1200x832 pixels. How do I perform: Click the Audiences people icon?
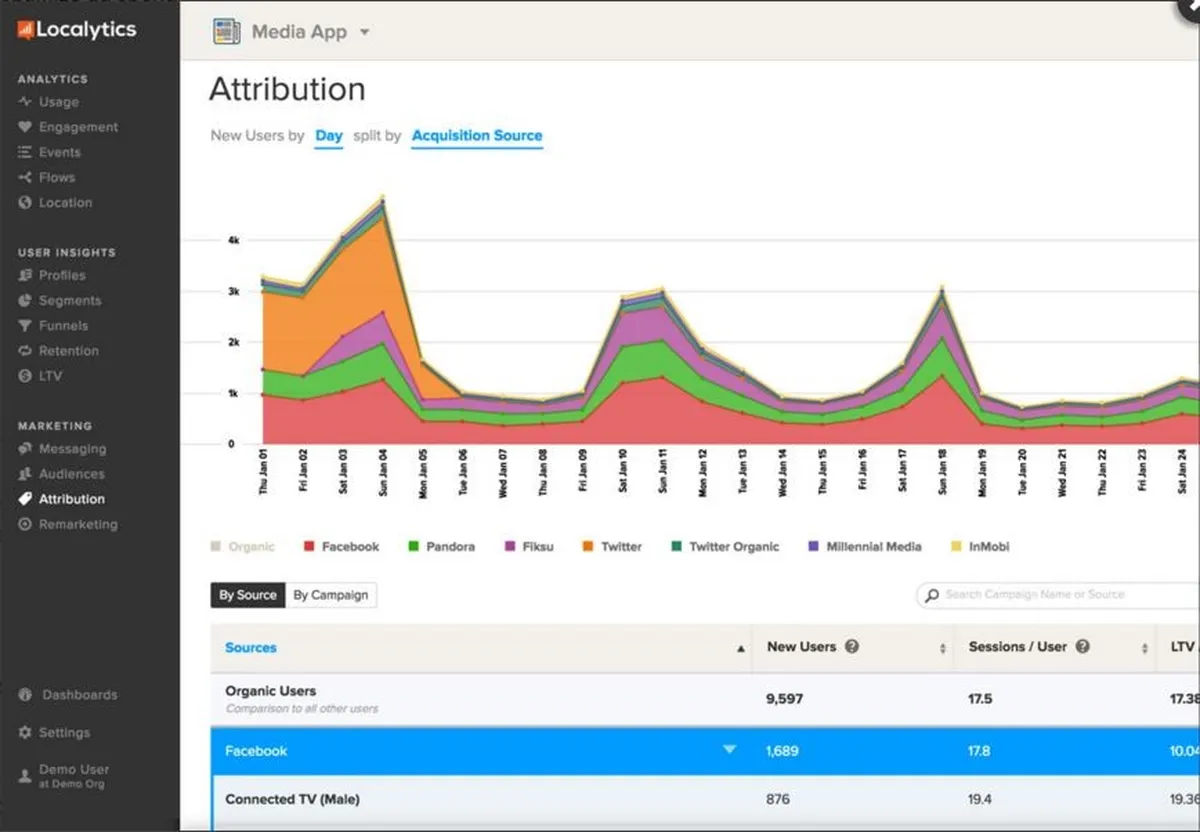pyautogui.click(x=25, y=474)
